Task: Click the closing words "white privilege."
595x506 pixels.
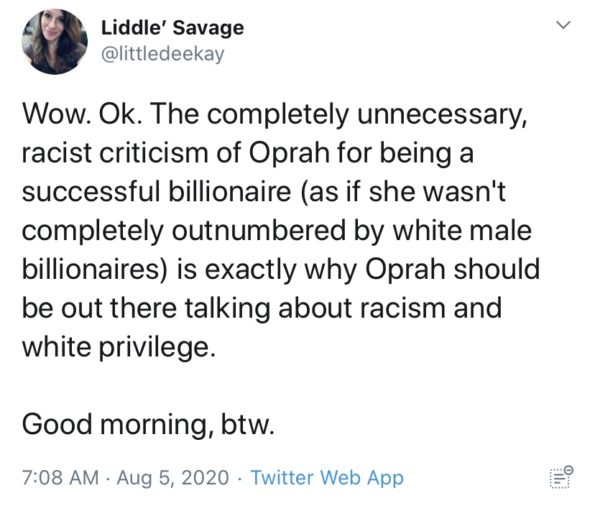Action: tap(119, 348)
